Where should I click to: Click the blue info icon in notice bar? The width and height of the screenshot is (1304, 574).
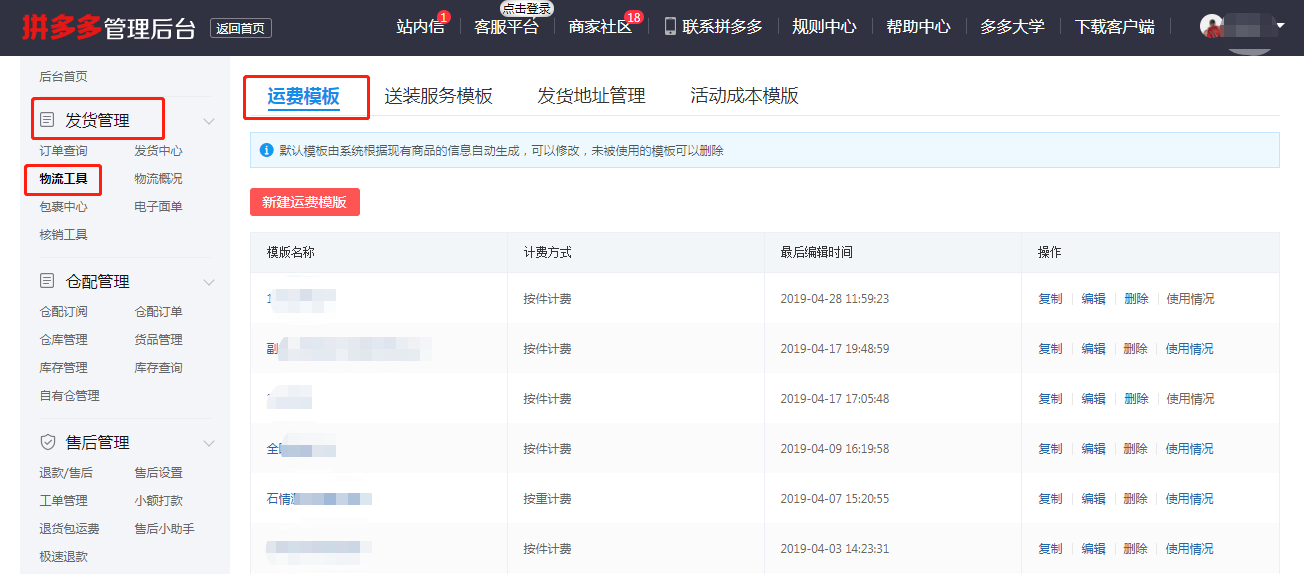(x=266, y=150)
